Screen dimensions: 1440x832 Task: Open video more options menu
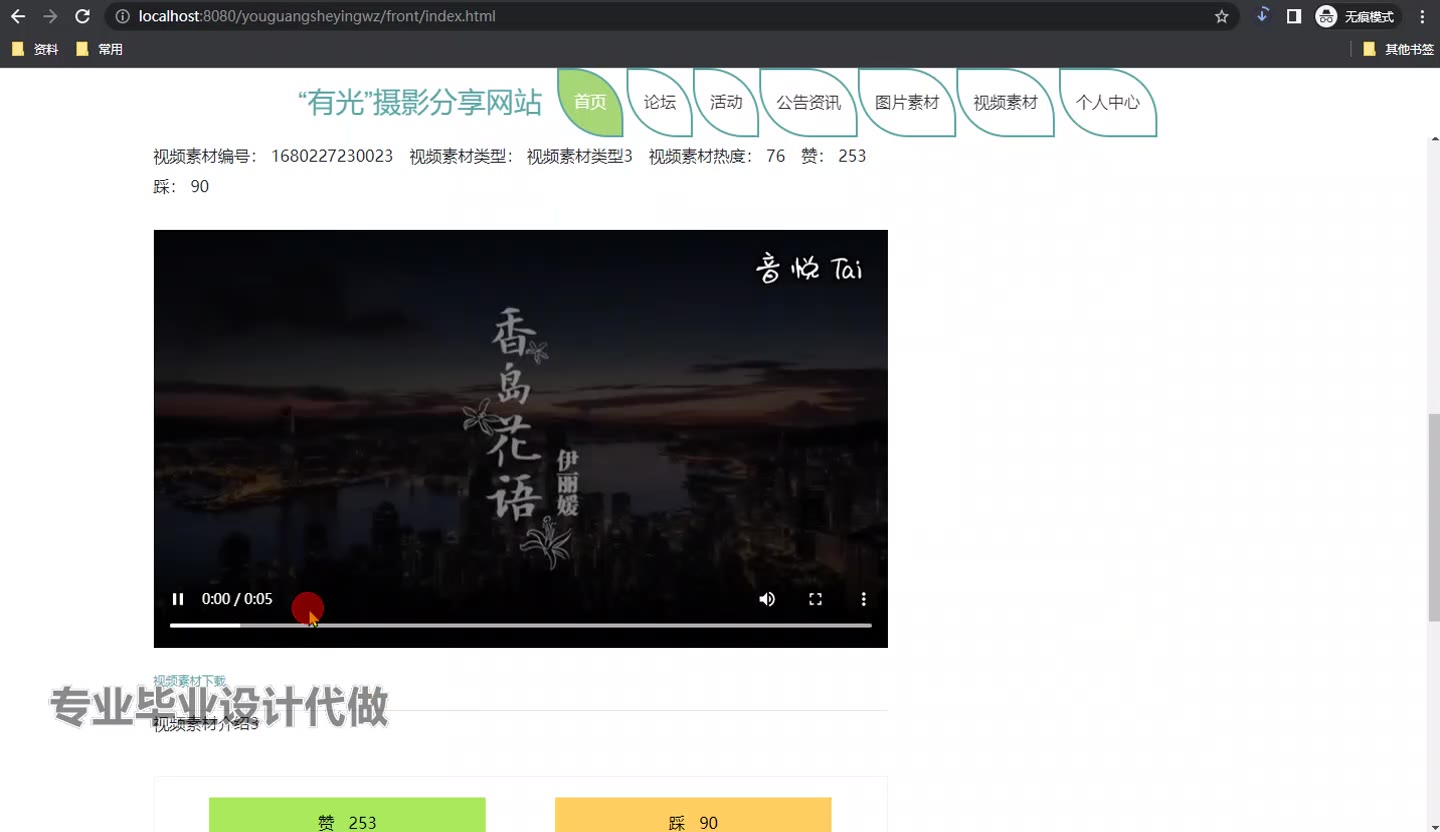[x=863, y=599]
